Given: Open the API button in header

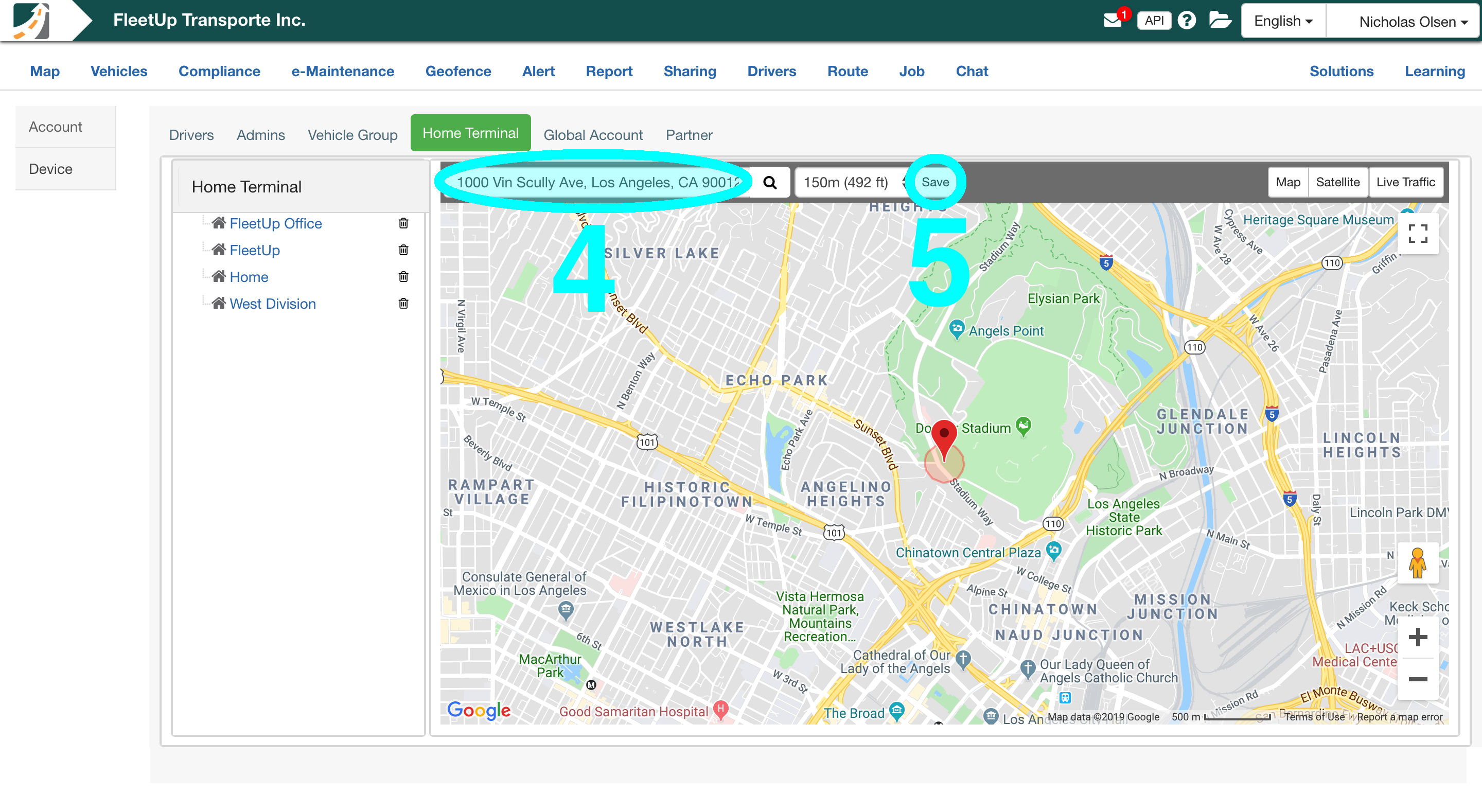Looking at the screenshot, I should pyautogui.click(x=1154, y=21).
